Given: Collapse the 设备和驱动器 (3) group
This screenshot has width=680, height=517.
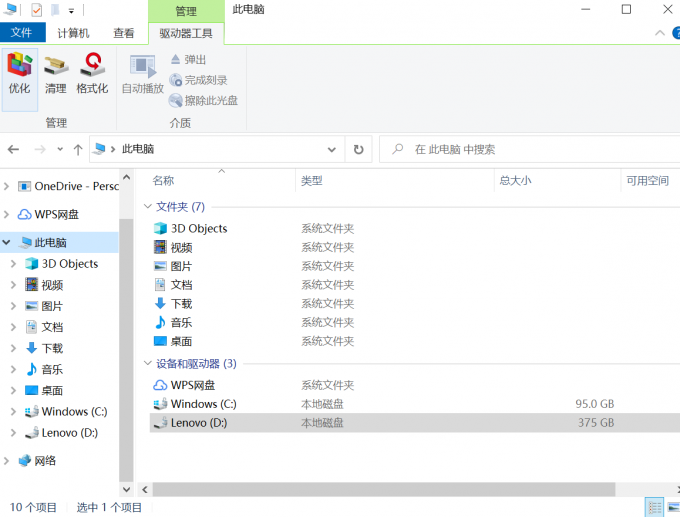Looking at the screenshot, I should pyautogui.click(x=148, y=363).
